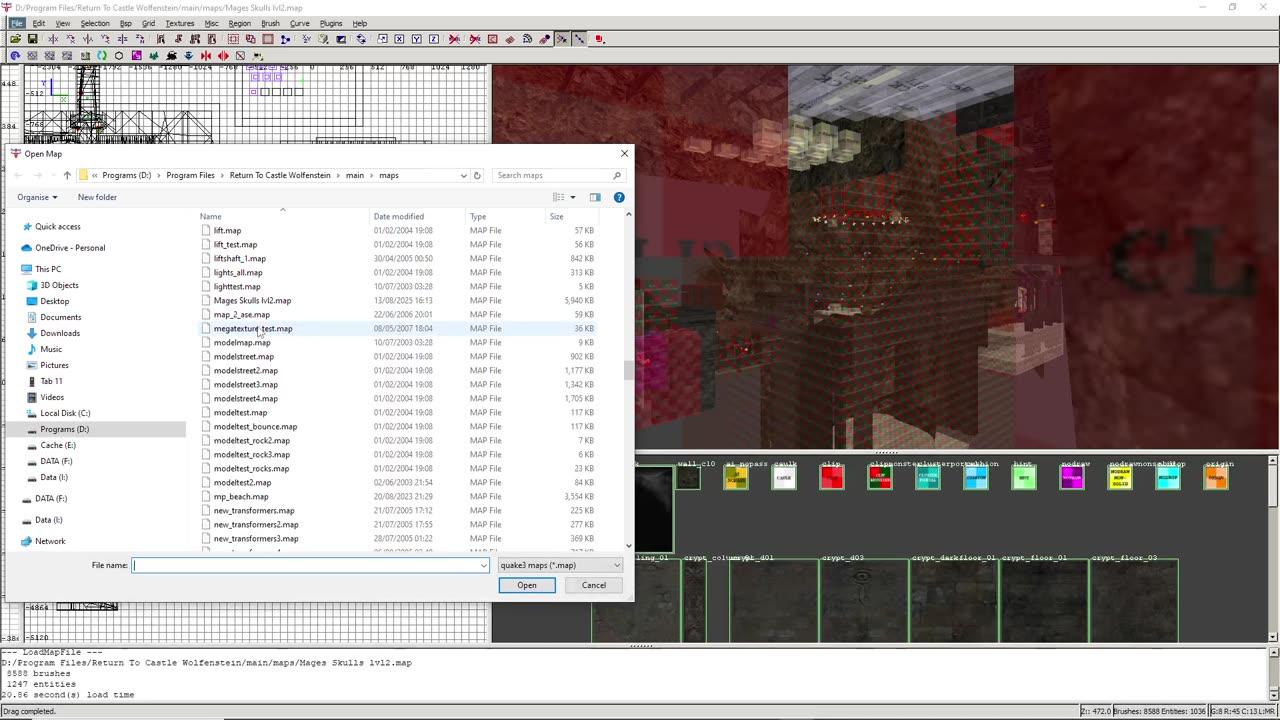This screenshot has width=1280, height=720.
Task: Click the Open map toolbar icon
Action: click(16, 39)
